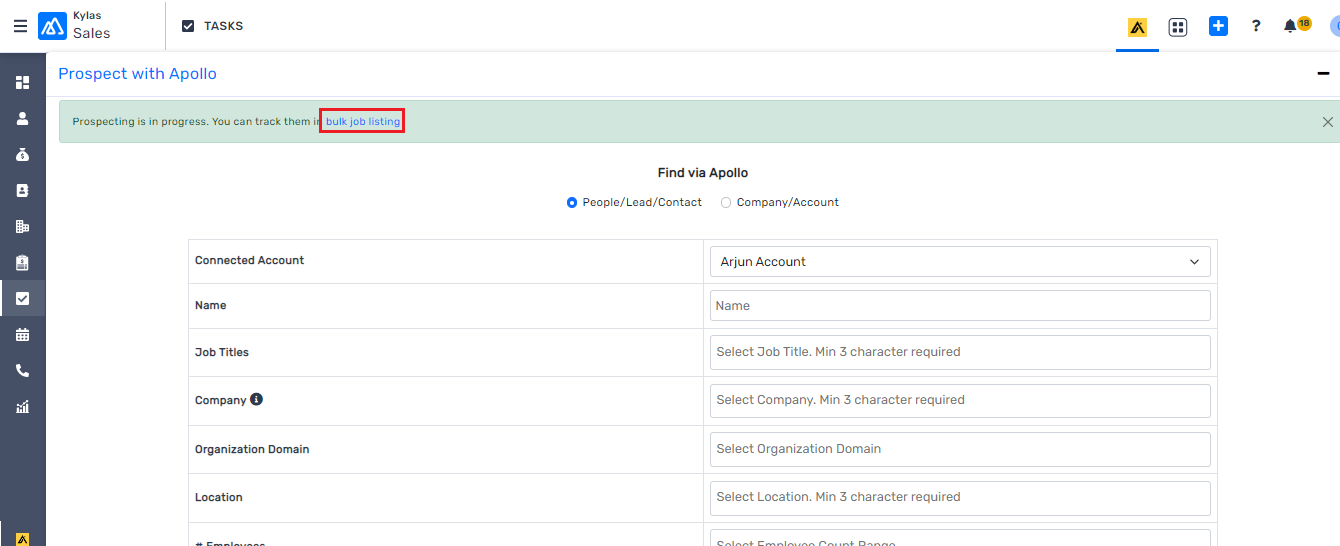Viewport: 1340px width, 546px height.
Task: Open Select Location search field
Action: coord(960,497)
